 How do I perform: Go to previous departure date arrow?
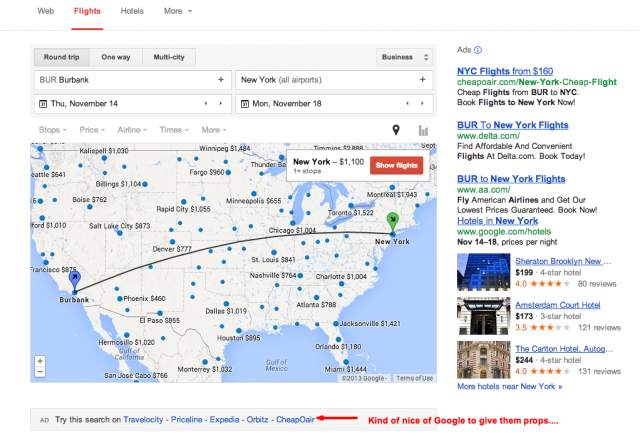206,104
